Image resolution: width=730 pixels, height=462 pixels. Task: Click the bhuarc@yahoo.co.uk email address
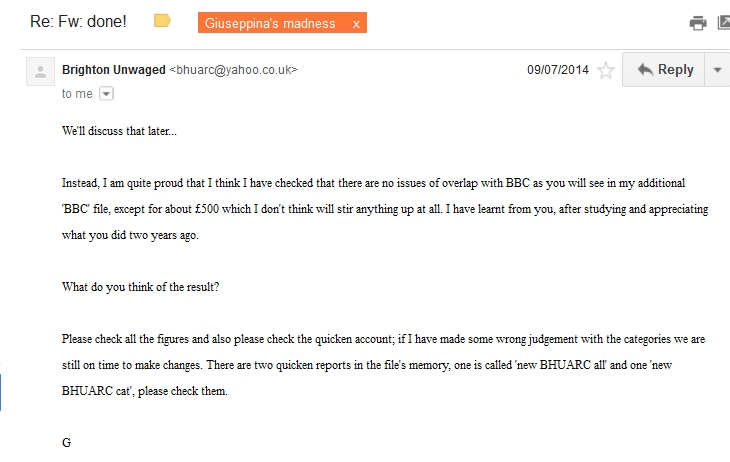(234, 70)
